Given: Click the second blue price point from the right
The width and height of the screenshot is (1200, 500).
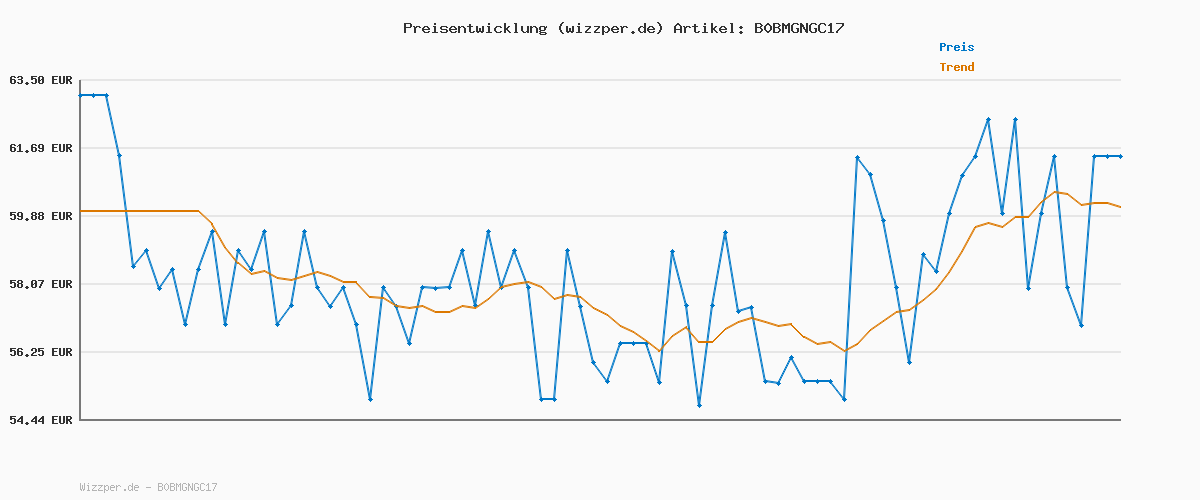Looking at the screenshot, I should 1107,156.
